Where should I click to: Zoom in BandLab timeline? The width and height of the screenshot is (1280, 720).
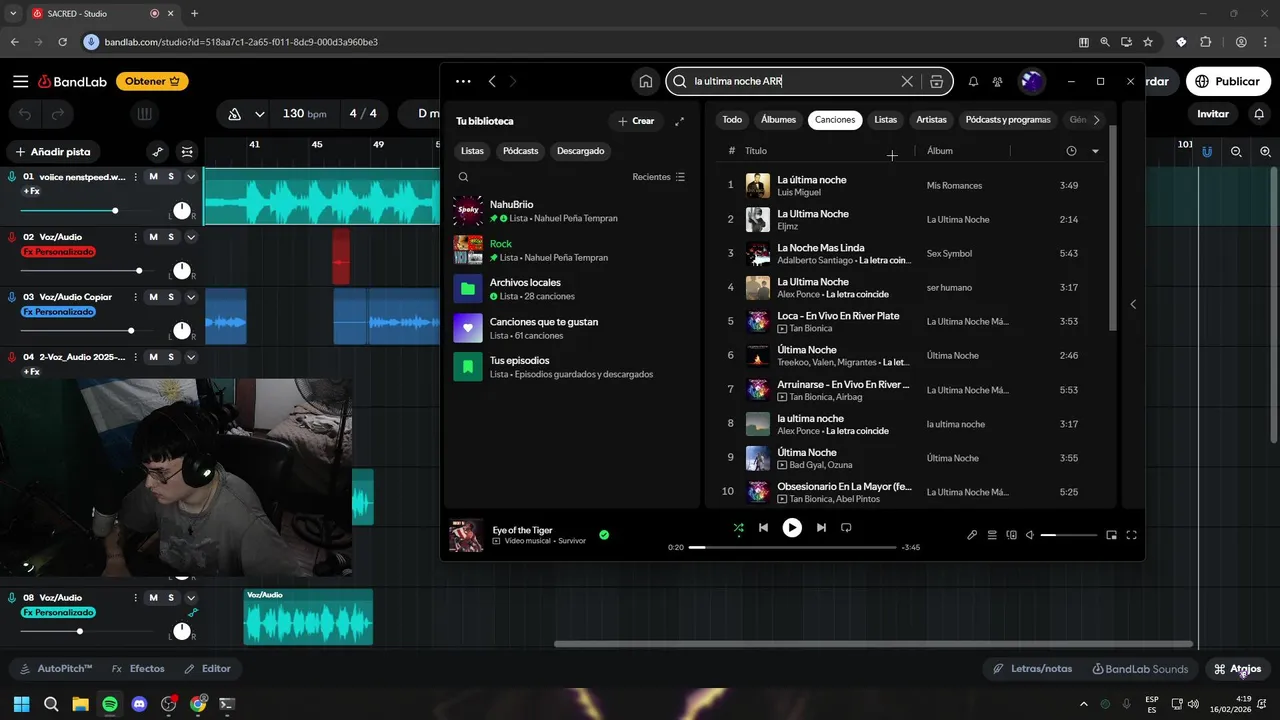[x=1265, y=152]
